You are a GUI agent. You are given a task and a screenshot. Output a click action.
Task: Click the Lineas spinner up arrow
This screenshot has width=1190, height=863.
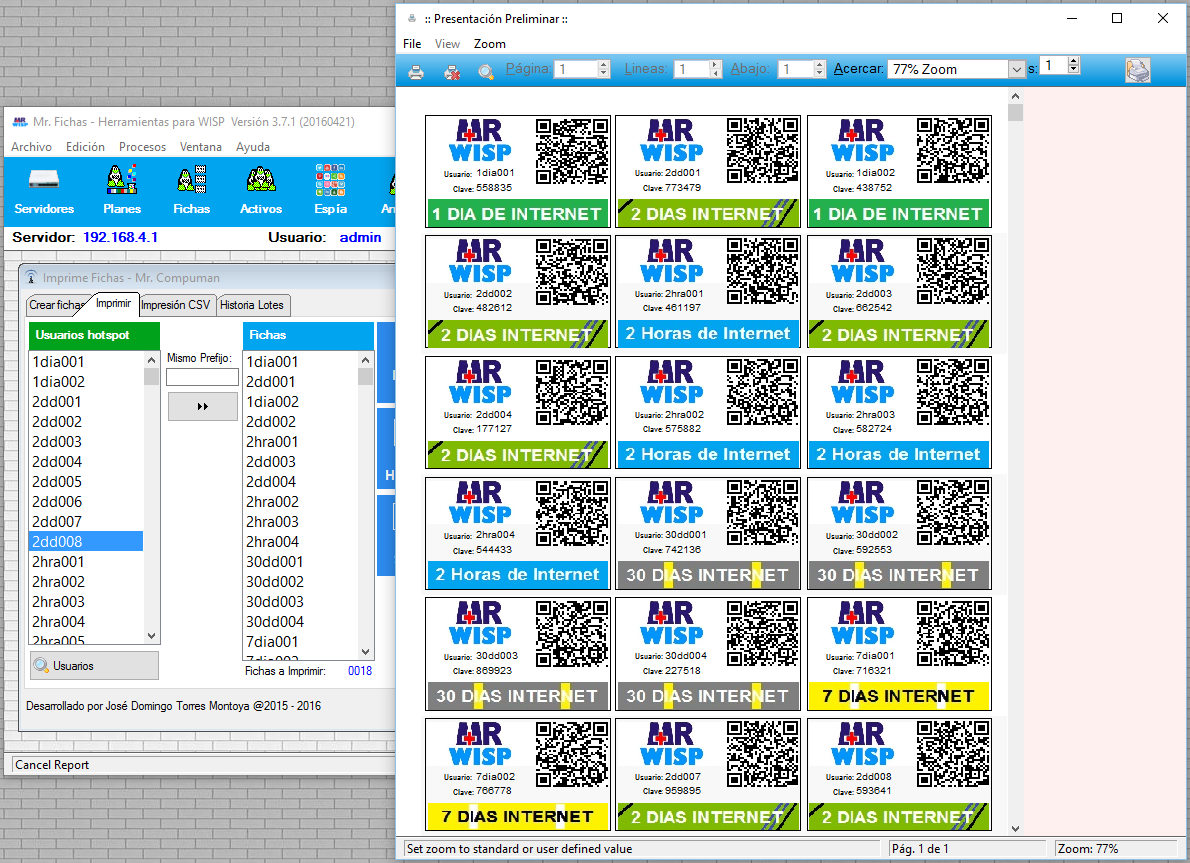[715, 66]
